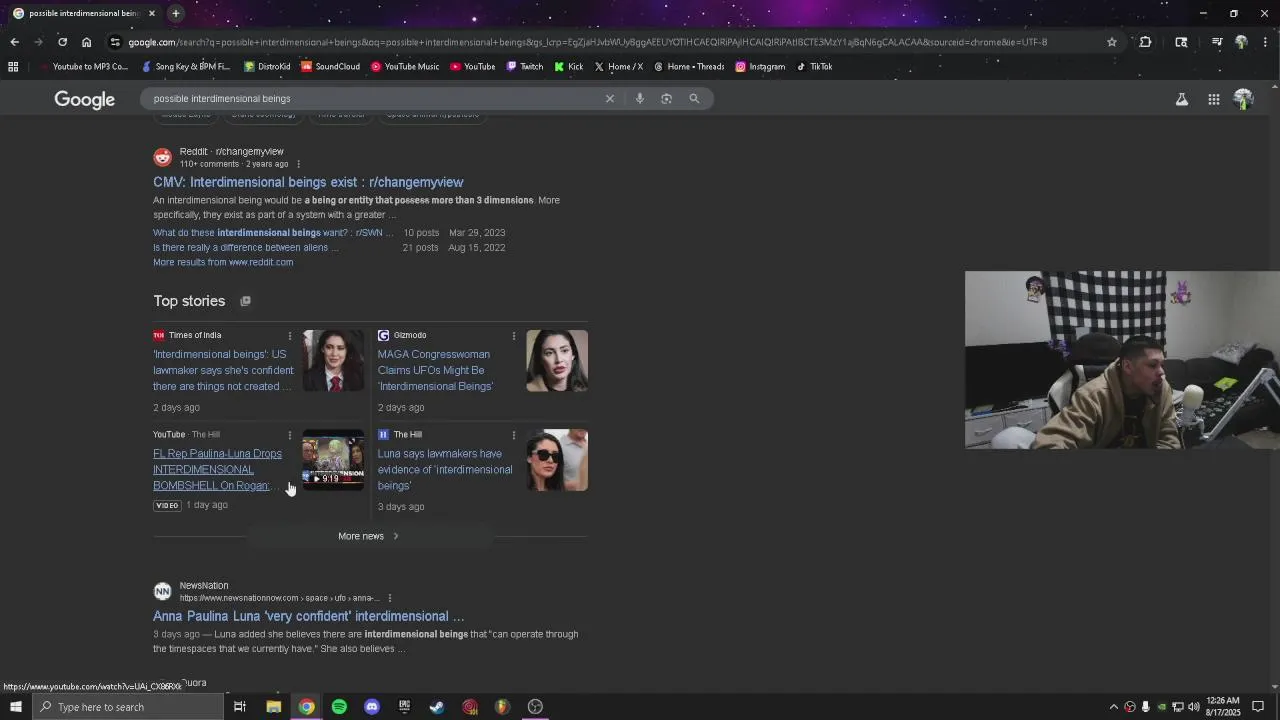The image size is (1280, 720).
Task: Open OBS Studio from the taskbar
Action: [535, 707]
